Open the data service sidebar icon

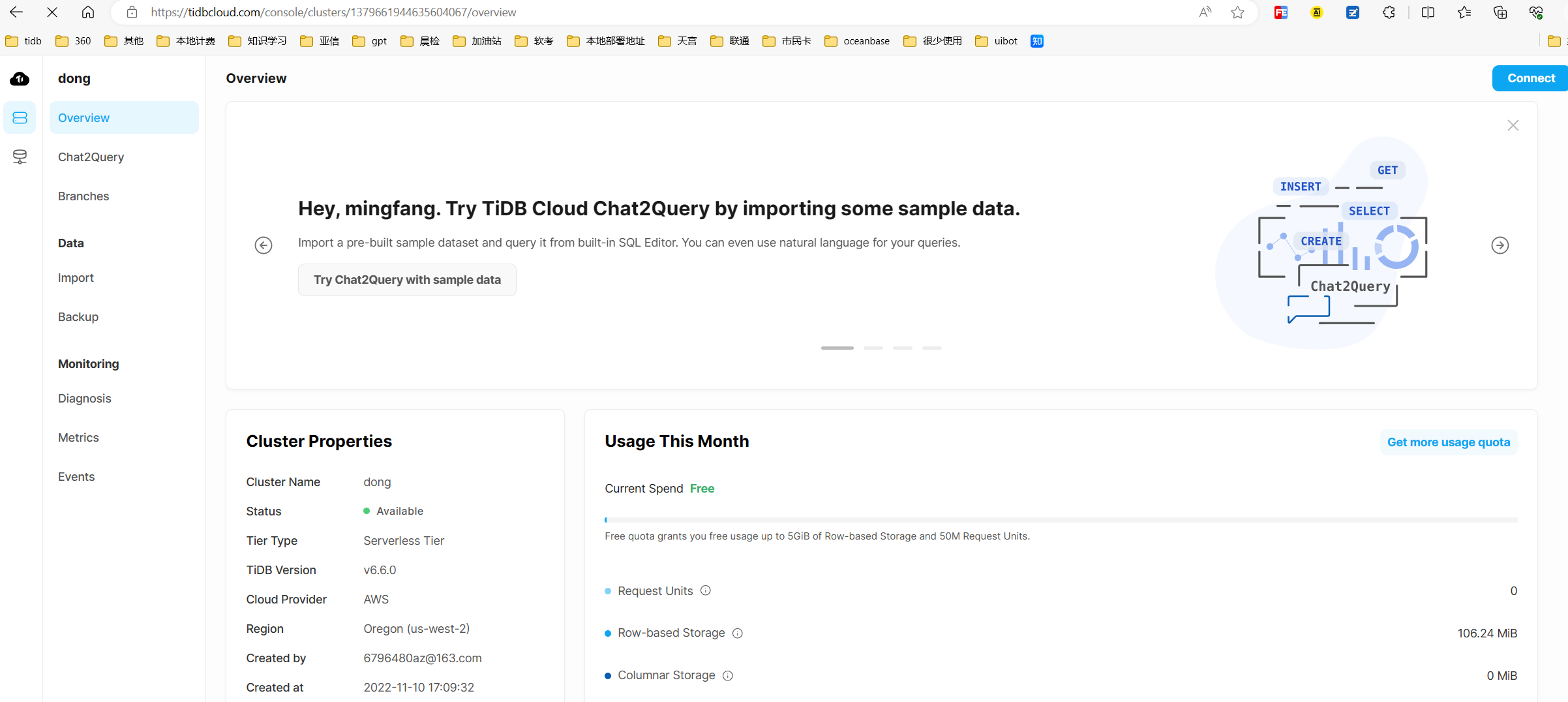click(20, 157)
